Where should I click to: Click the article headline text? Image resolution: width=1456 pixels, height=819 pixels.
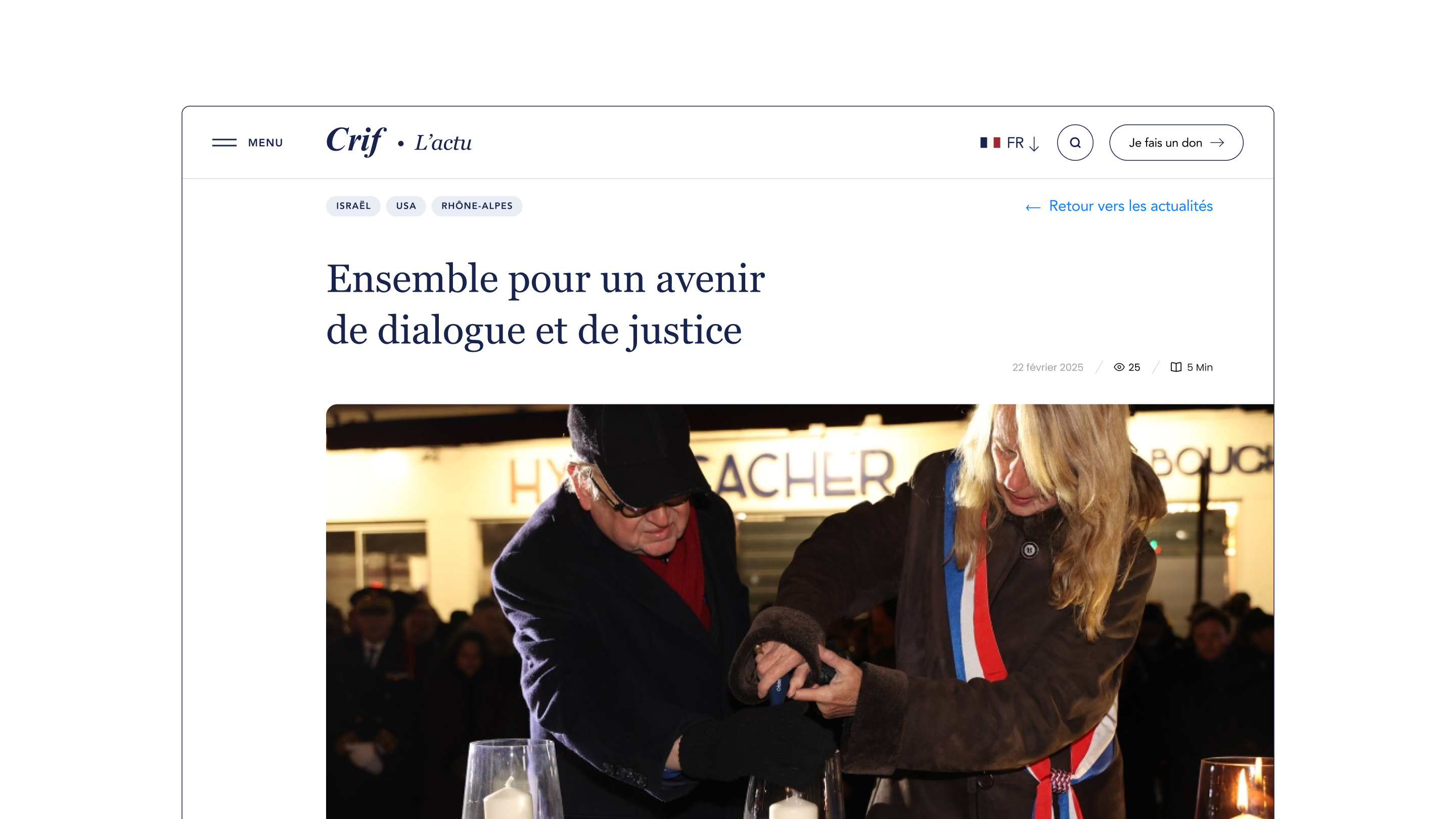545,304
